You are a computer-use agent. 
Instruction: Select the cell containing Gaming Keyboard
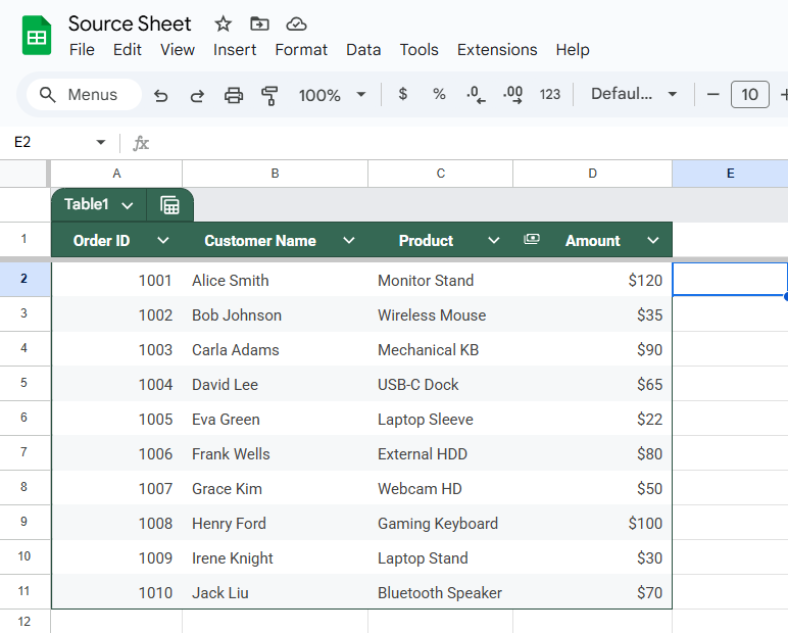(438, 523)
